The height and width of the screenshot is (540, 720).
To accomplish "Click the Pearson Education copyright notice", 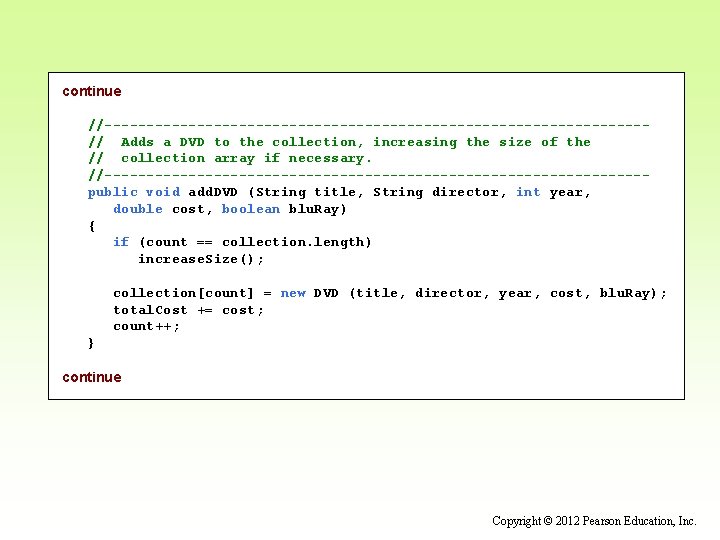I will (x=594, y=521).
